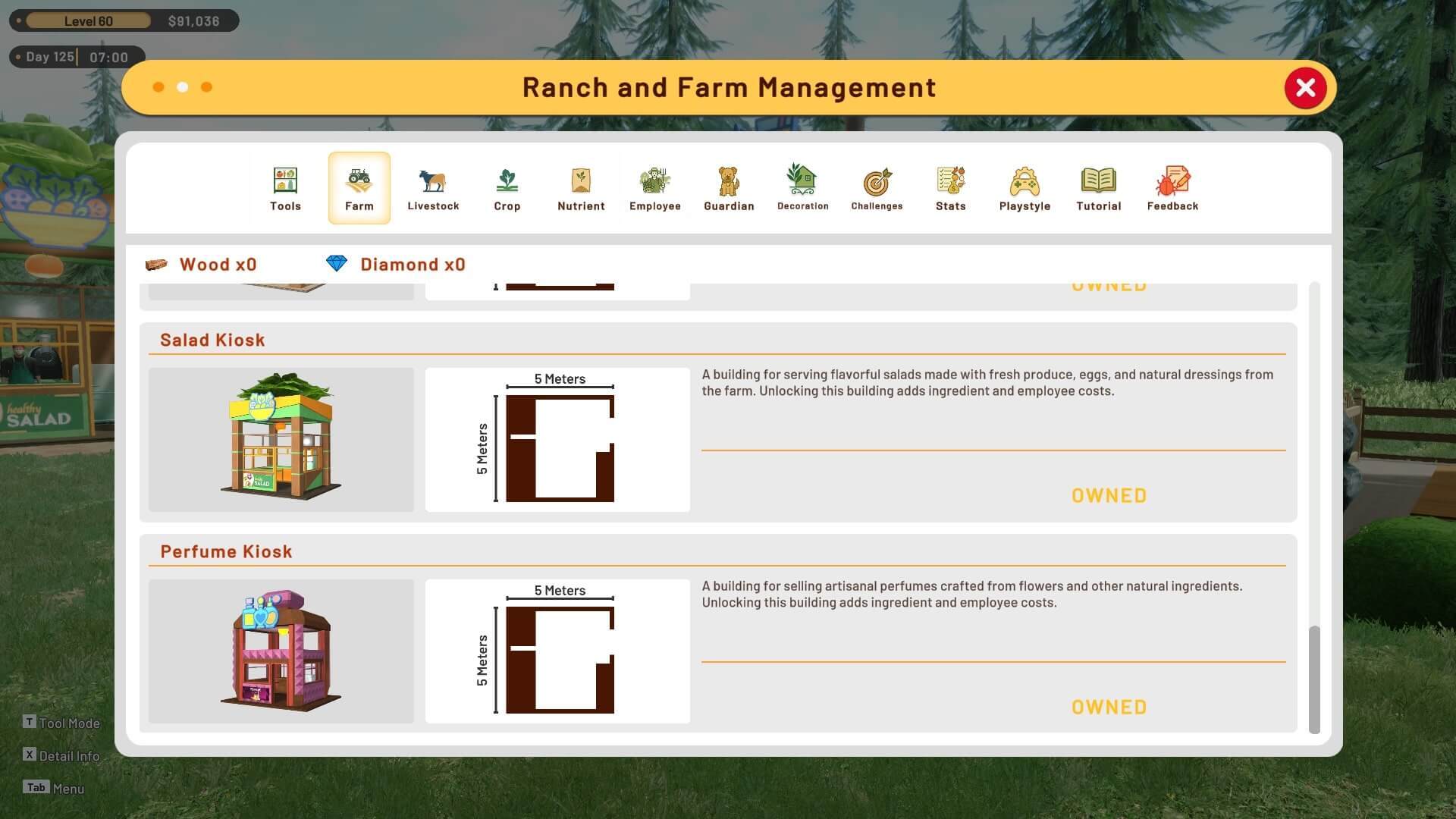
Task: Select the active Farm tab
Action: coord(359,188)
